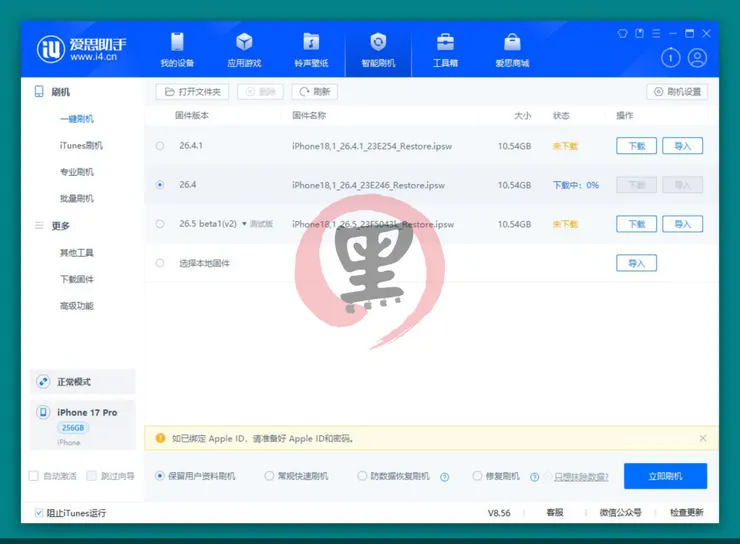Click the orange warning icon in banner
The height and width of the screenshot is (544, 740).
pyautogui.click(x=160, y=438)
